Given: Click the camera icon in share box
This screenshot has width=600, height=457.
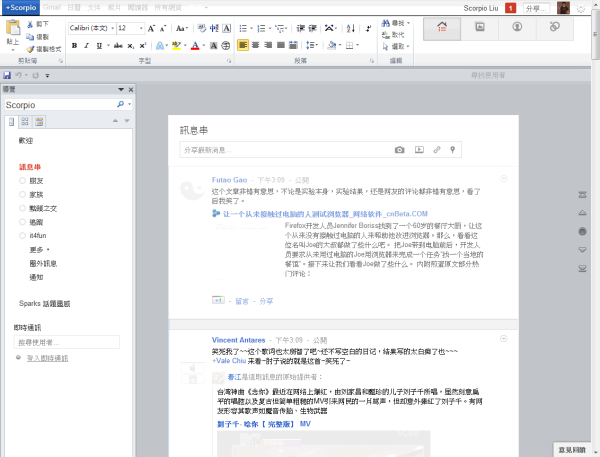Looking at the screenshot, I should click(399, 150).
